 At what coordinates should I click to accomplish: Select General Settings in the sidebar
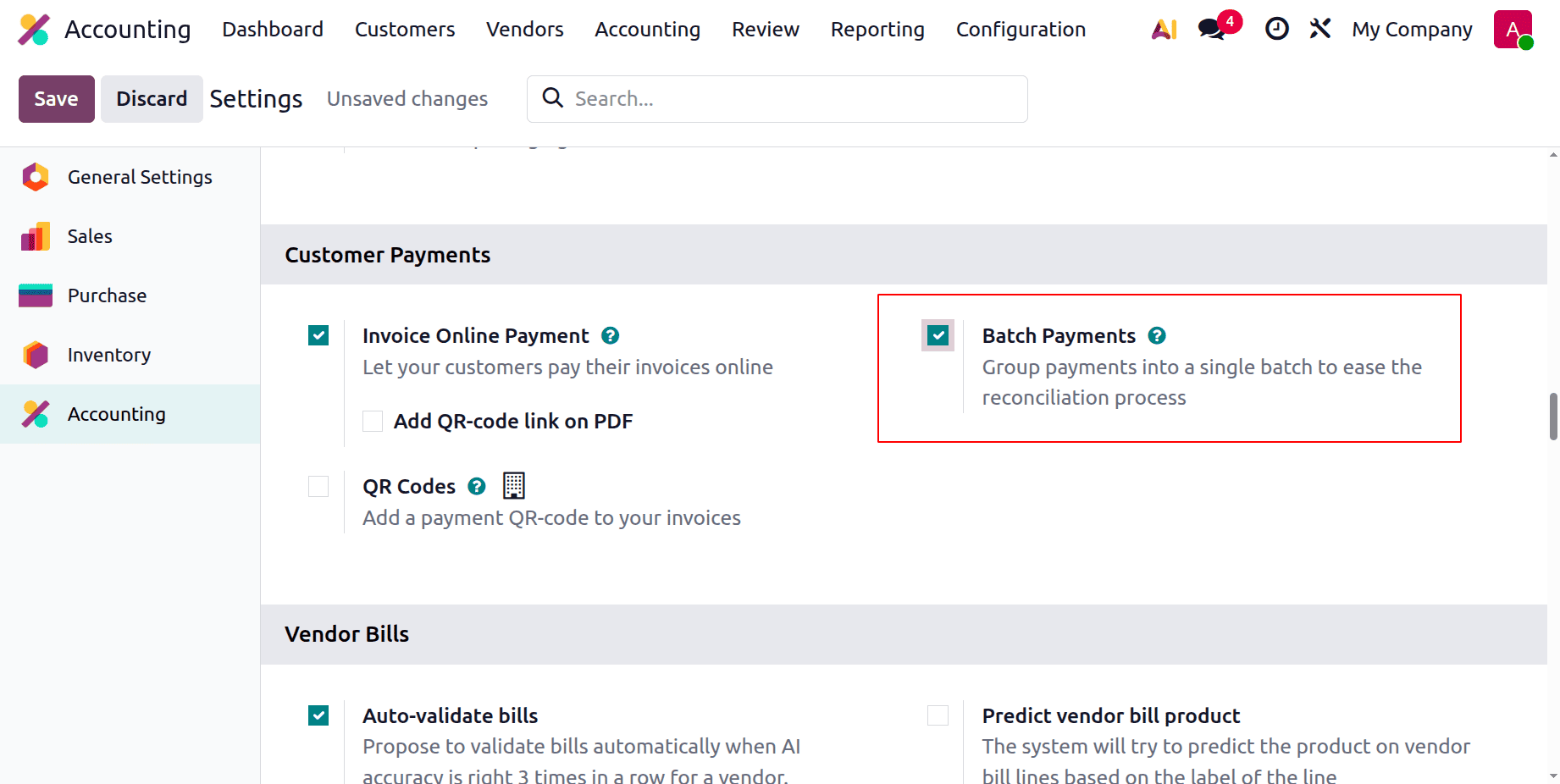click(130, 177)
